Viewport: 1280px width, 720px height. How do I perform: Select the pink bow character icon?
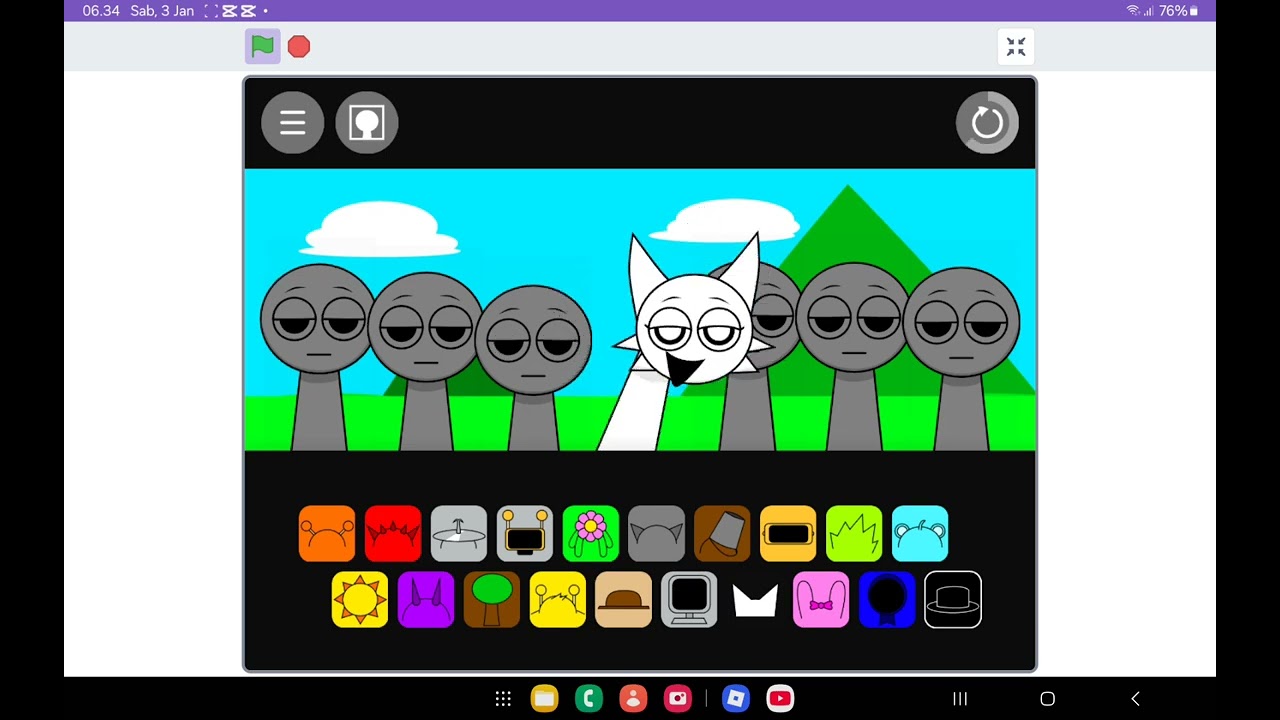tap(821, 599)
